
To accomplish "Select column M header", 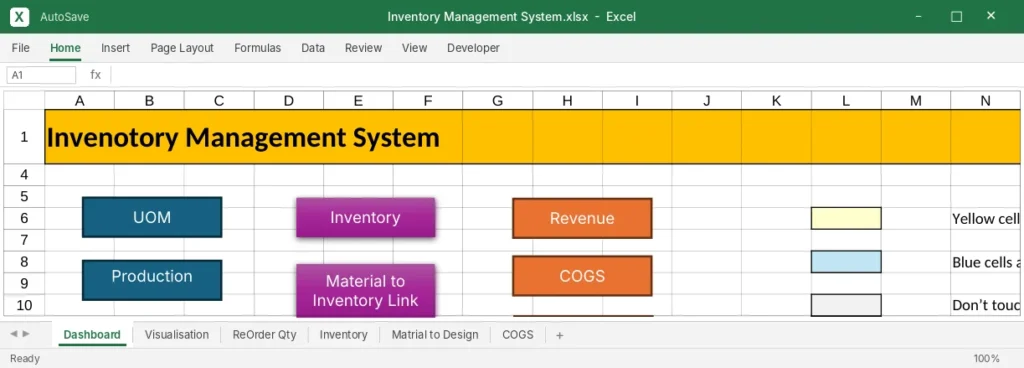I will click(x=916, y=100).
